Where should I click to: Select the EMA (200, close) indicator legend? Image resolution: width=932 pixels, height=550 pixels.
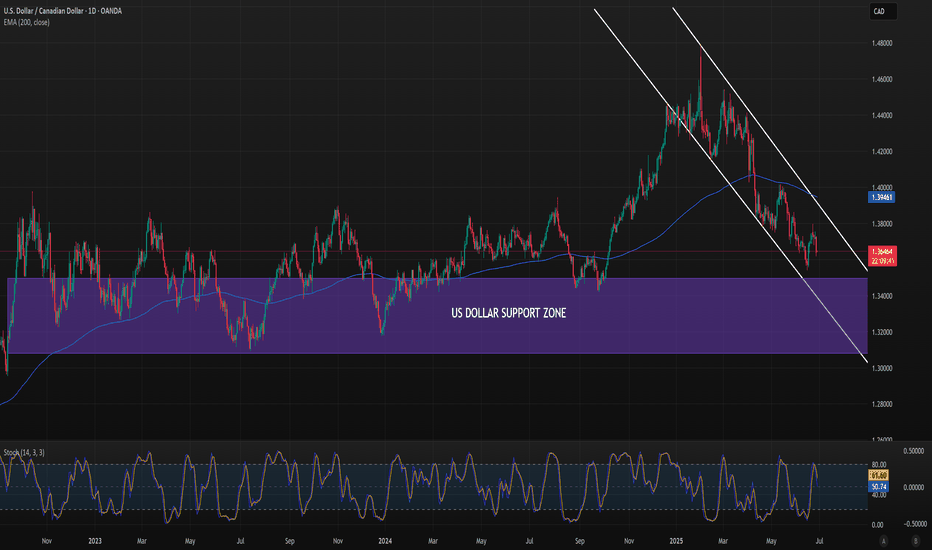(27, 23)
